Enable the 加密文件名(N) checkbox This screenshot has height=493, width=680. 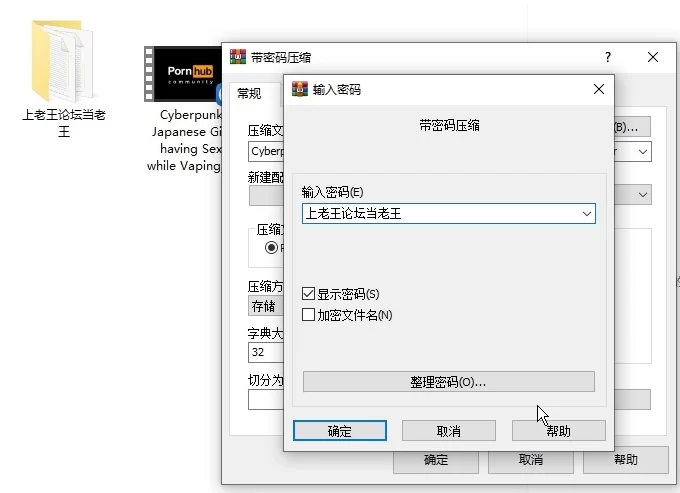(x=308, y=314)
